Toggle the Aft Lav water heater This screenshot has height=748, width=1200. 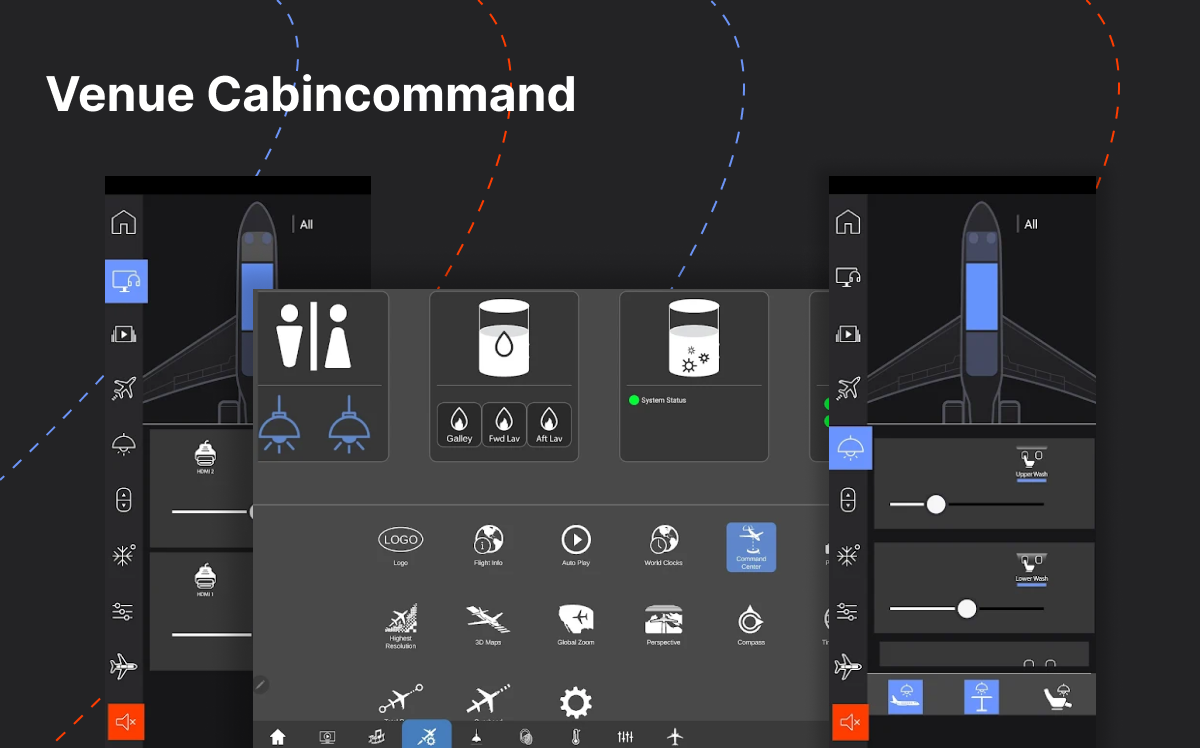point(549,424)
